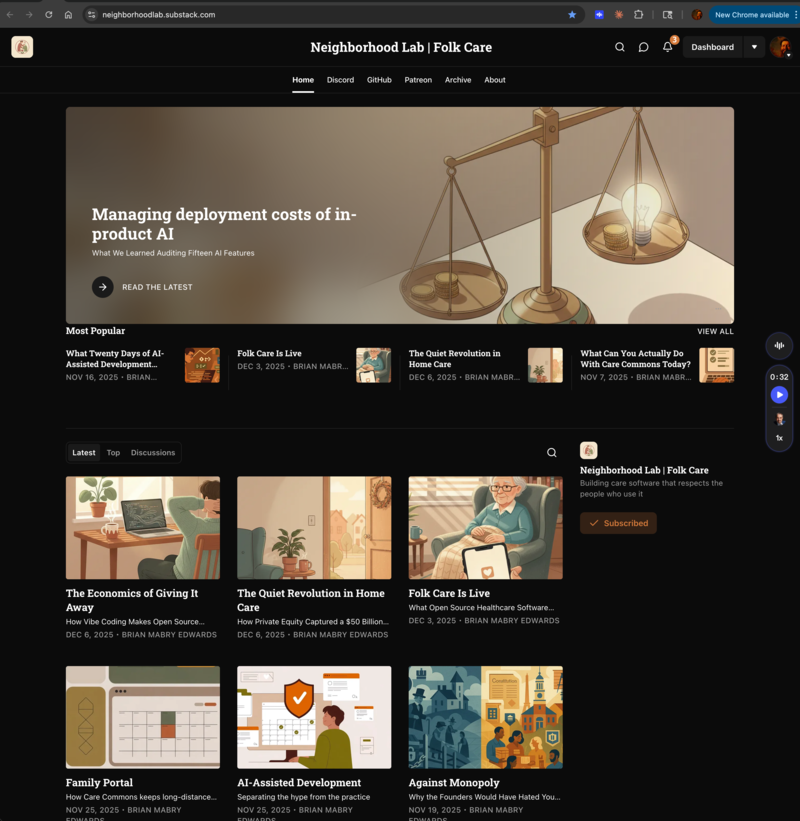Image resolution: width=800 pixels, height=821 pixels.
Task: Click the search icon in the Substack header
Action: coord(620,47)
